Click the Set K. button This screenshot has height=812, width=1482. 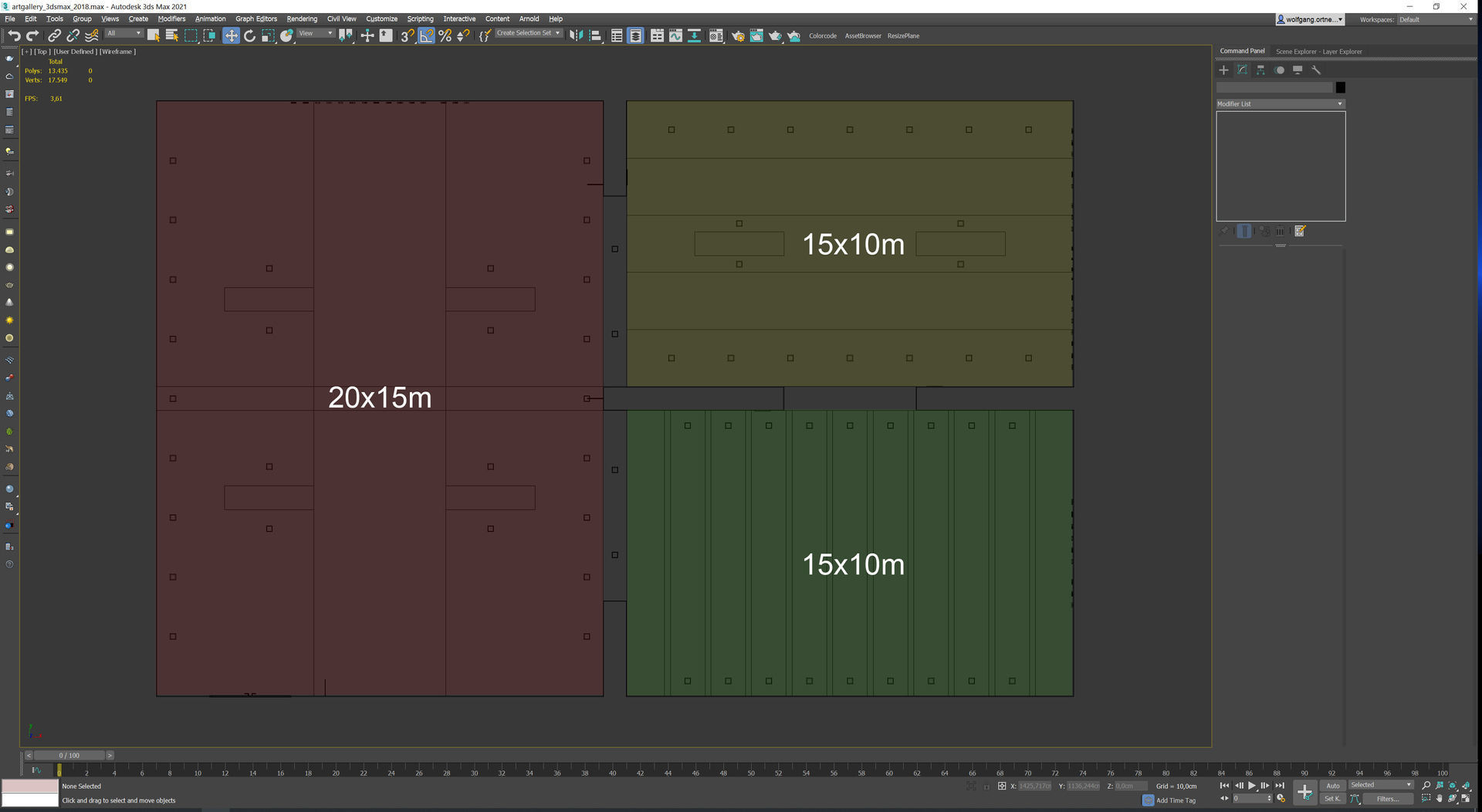point(1333,799)
